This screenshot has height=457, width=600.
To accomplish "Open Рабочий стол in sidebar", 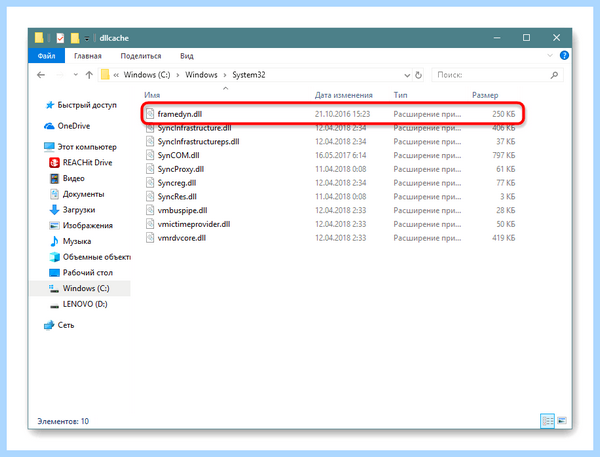I will point(81,273).
